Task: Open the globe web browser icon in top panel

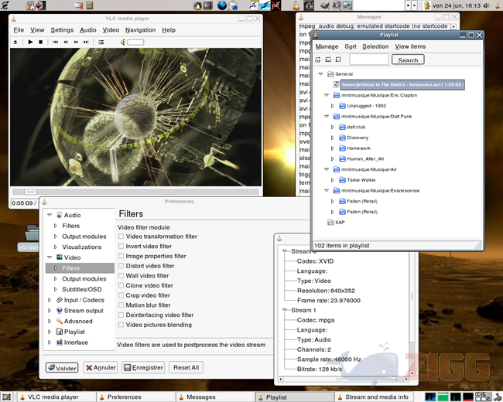Action: (x=222, y=5)
